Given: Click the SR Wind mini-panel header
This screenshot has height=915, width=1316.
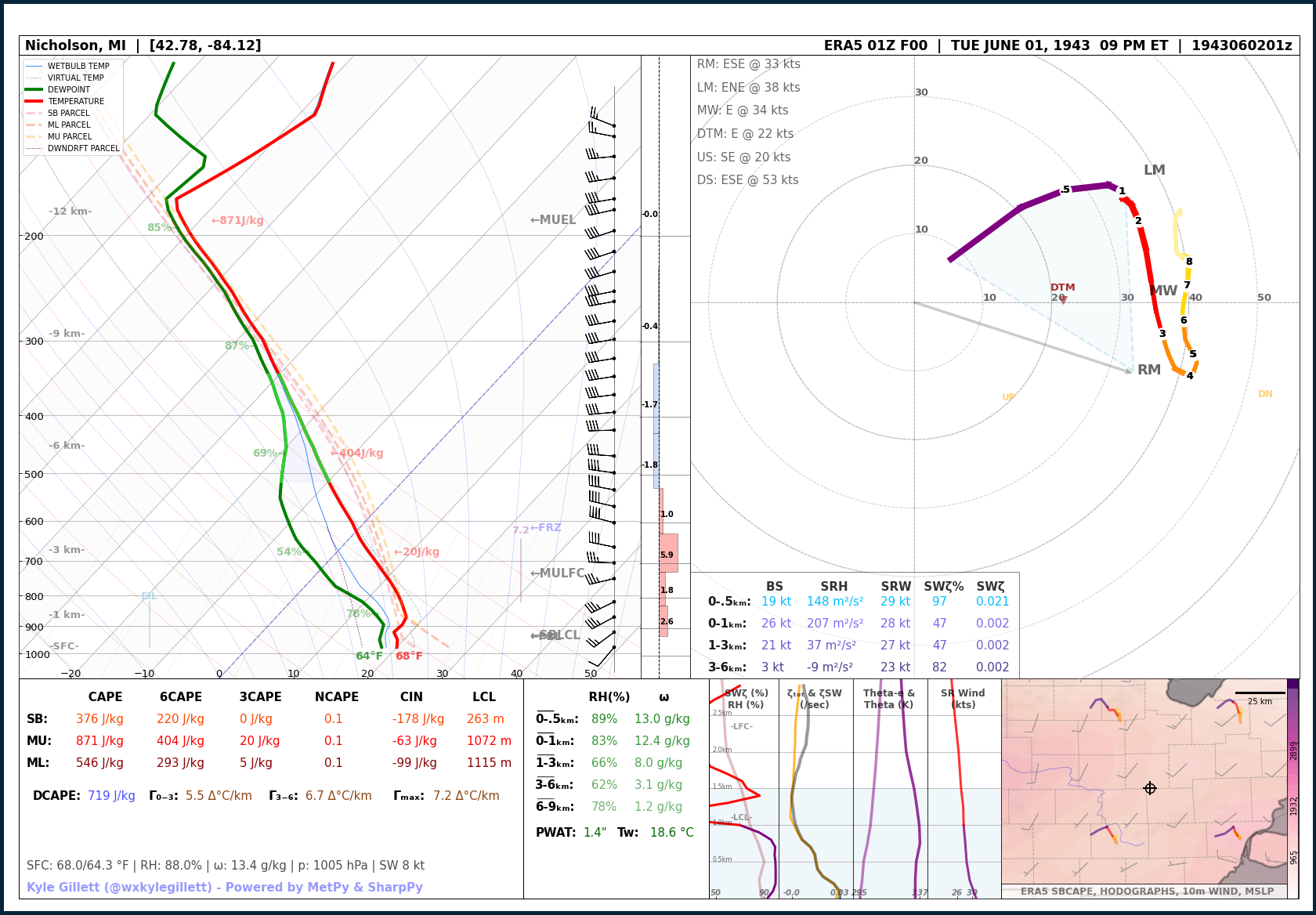Looking at the screenshot, I should [x=963, y=699].
